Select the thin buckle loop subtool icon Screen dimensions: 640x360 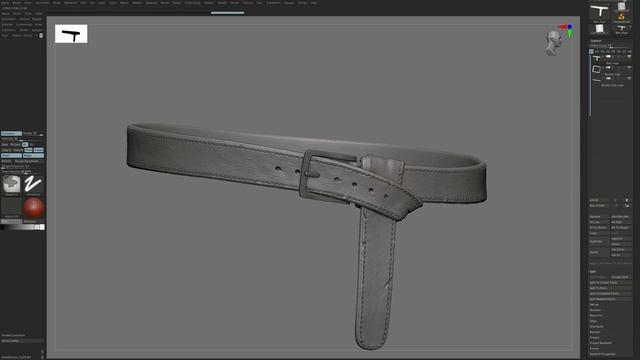(x=596, y=80)
